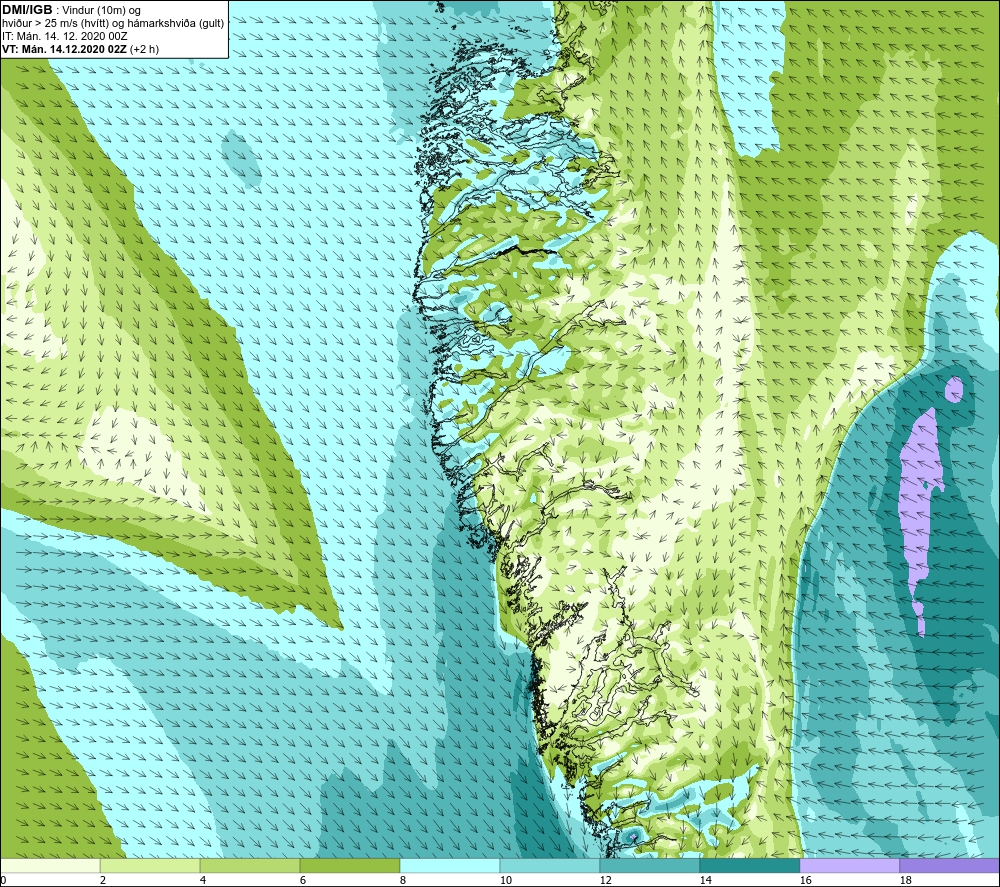This screenshot has height=887, width=1000.
Task: Click the 10–12 m/s light teal swatch
Action: (x=549, y=866)
